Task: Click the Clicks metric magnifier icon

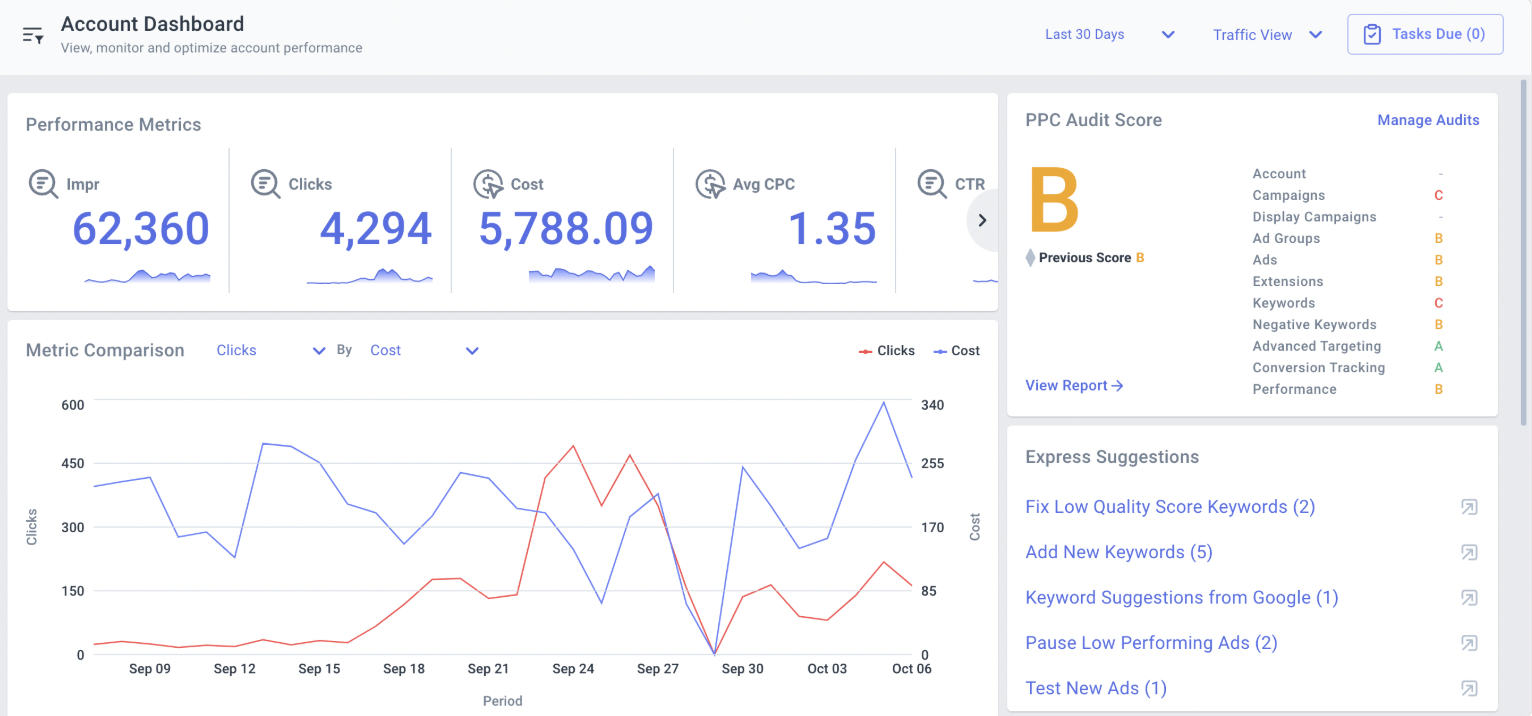Action: coord(265,184)
